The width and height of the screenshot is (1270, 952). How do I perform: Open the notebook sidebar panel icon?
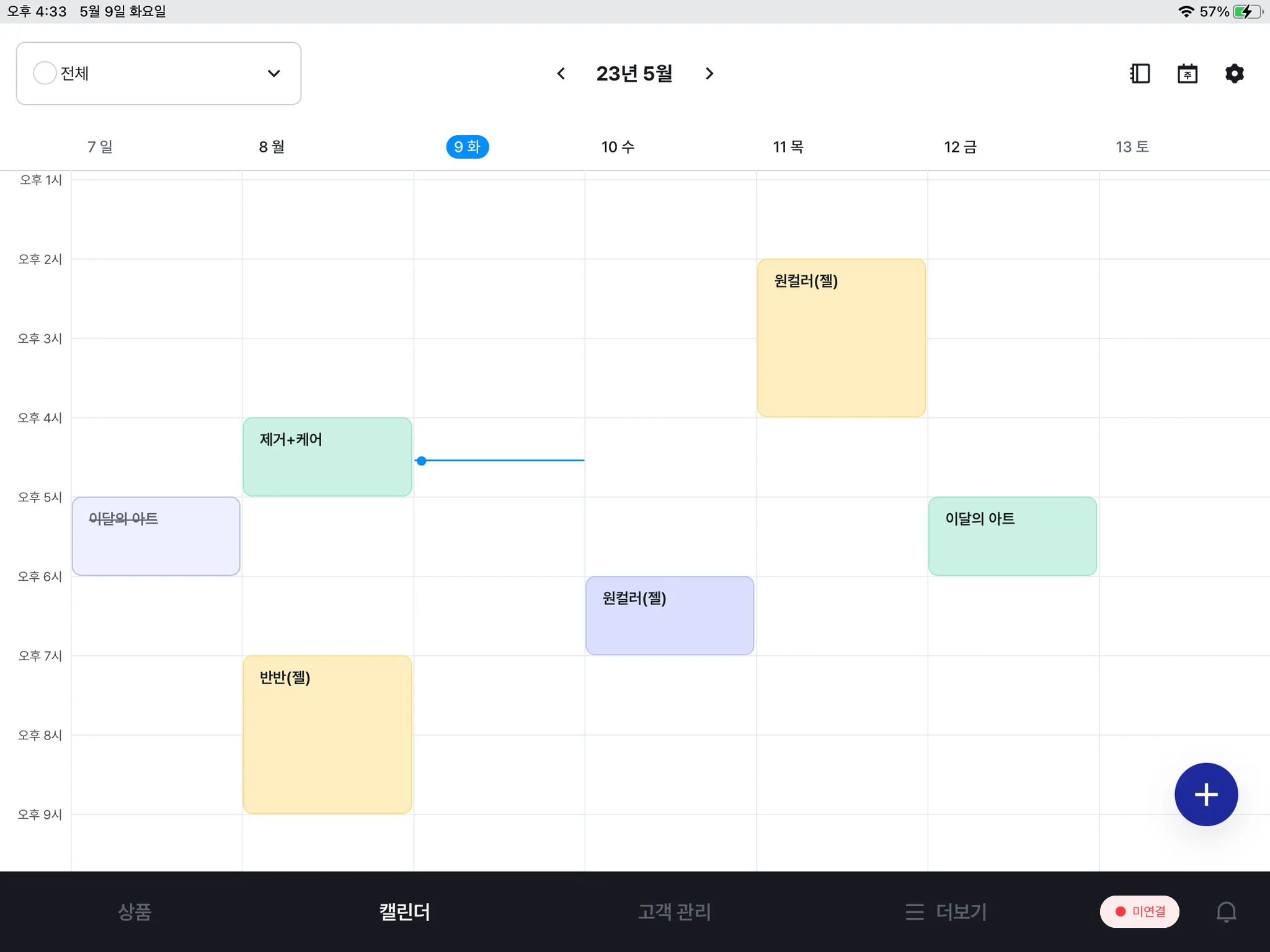[1140, 74]
